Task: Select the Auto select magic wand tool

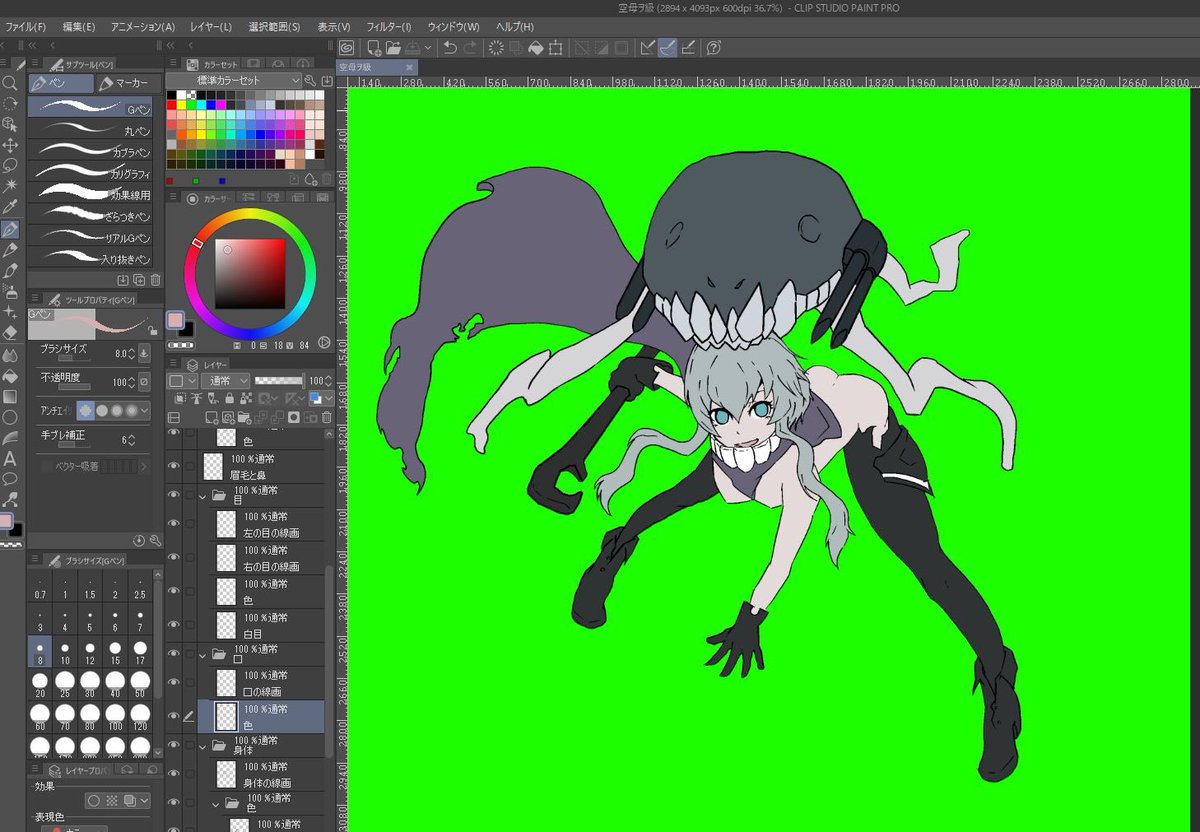Action: click(x=10, y=186)
